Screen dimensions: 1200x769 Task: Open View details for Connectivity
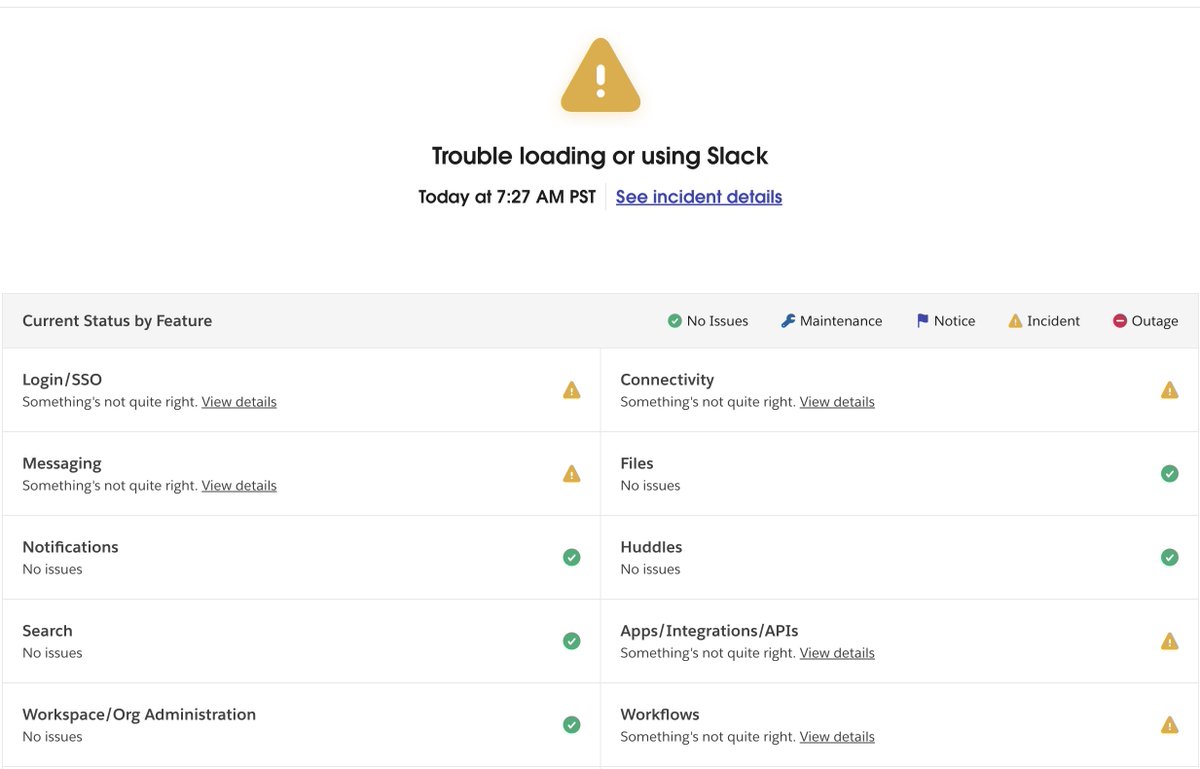[x=837, y=402]
